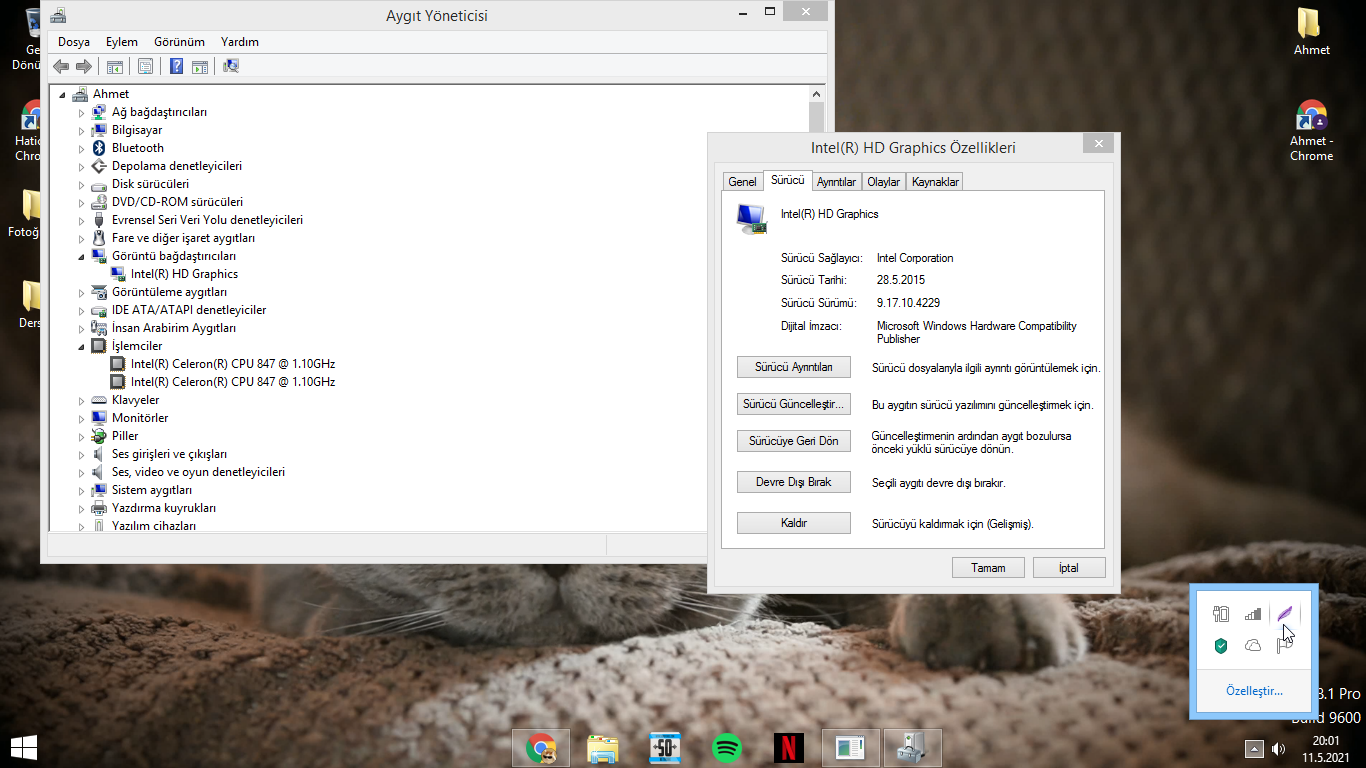
Task: Open the Dosya menu
Action: click(x=74, y=42)
